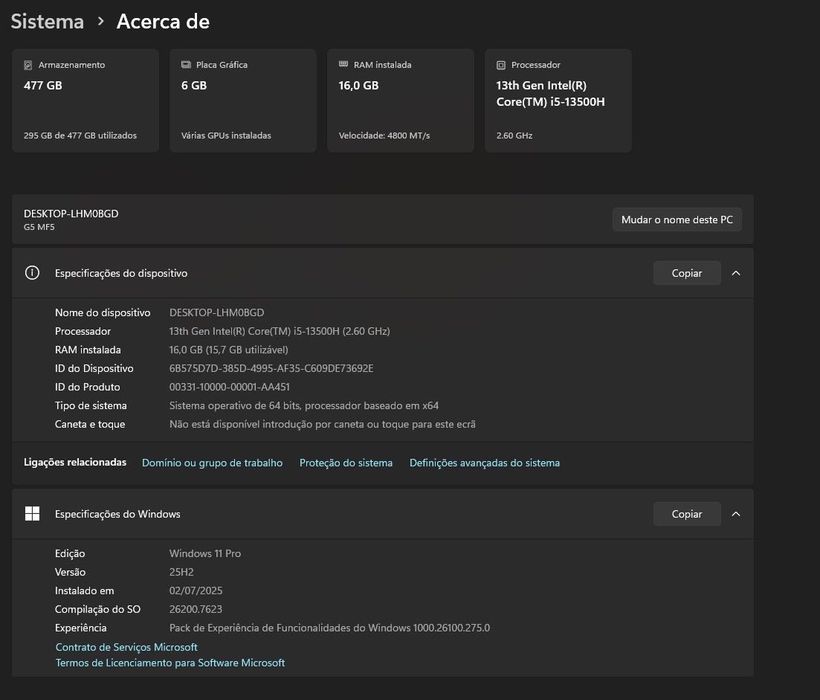Select the Processador value with 2.60 GHz
This screenshot has width=820, height=700.
click(x=279, y=331)
